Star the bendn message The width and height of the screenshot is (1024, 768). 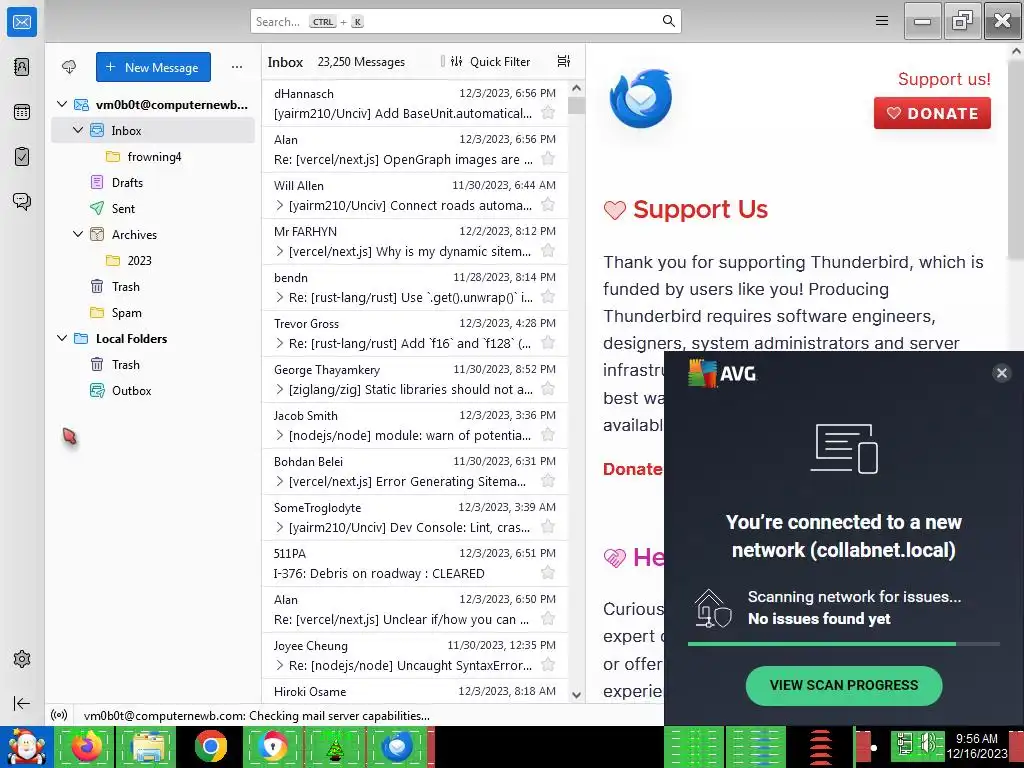[549, 297]
